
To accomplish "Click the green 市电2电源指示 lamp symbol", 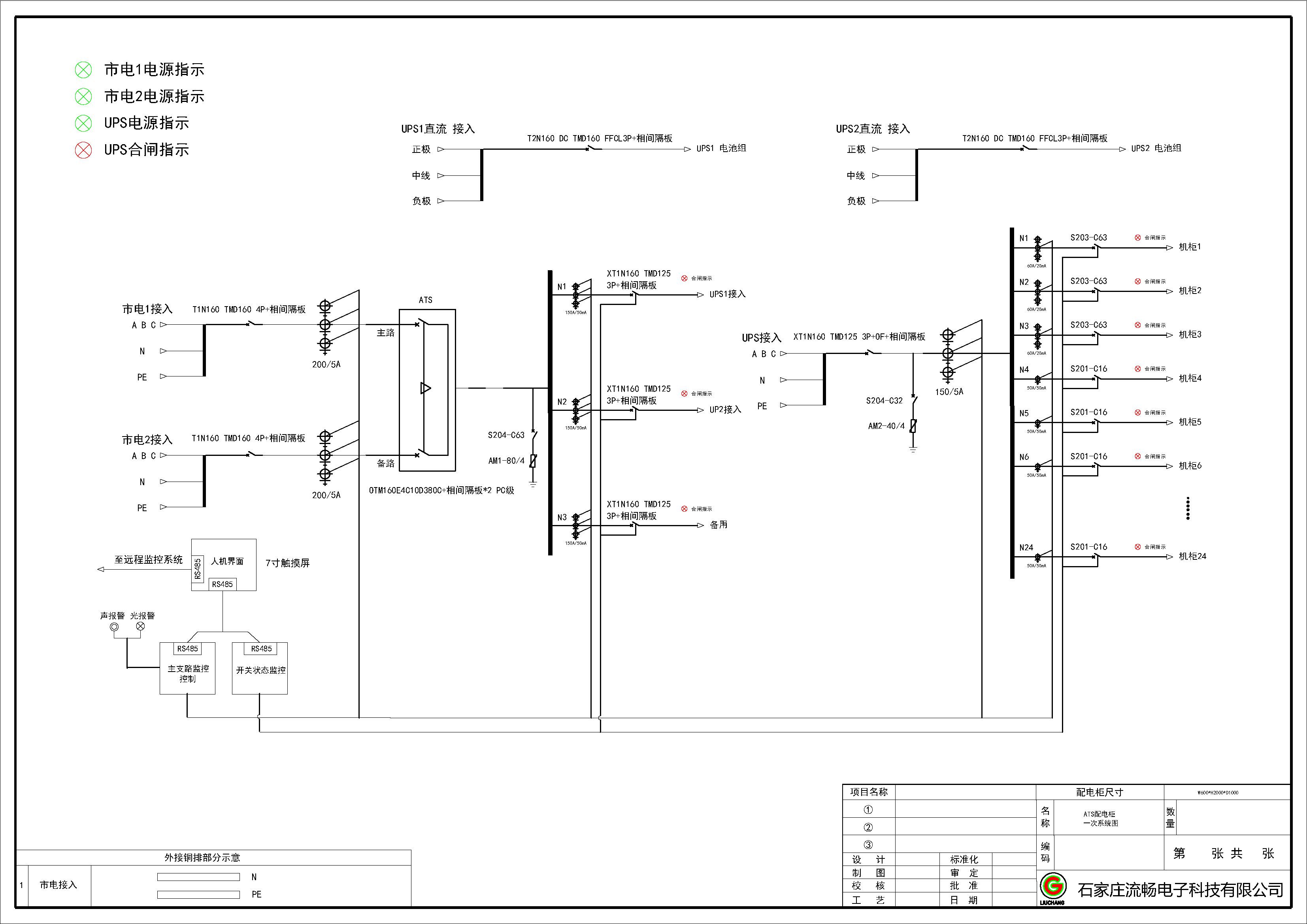I will pyautogui.click(x=84, y=97).
